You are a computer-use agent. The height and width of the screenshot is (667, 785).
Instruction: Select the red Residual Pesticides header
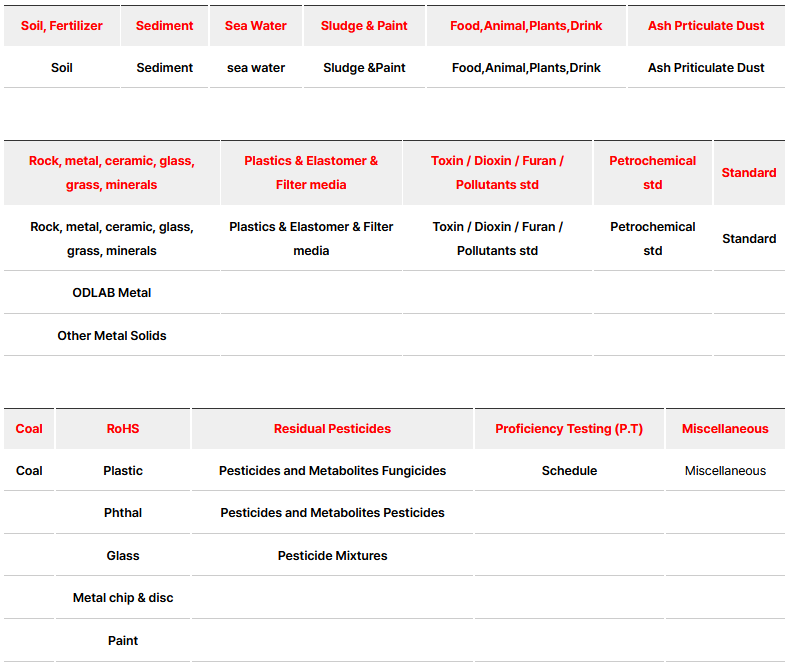click(x=332, y=429)
